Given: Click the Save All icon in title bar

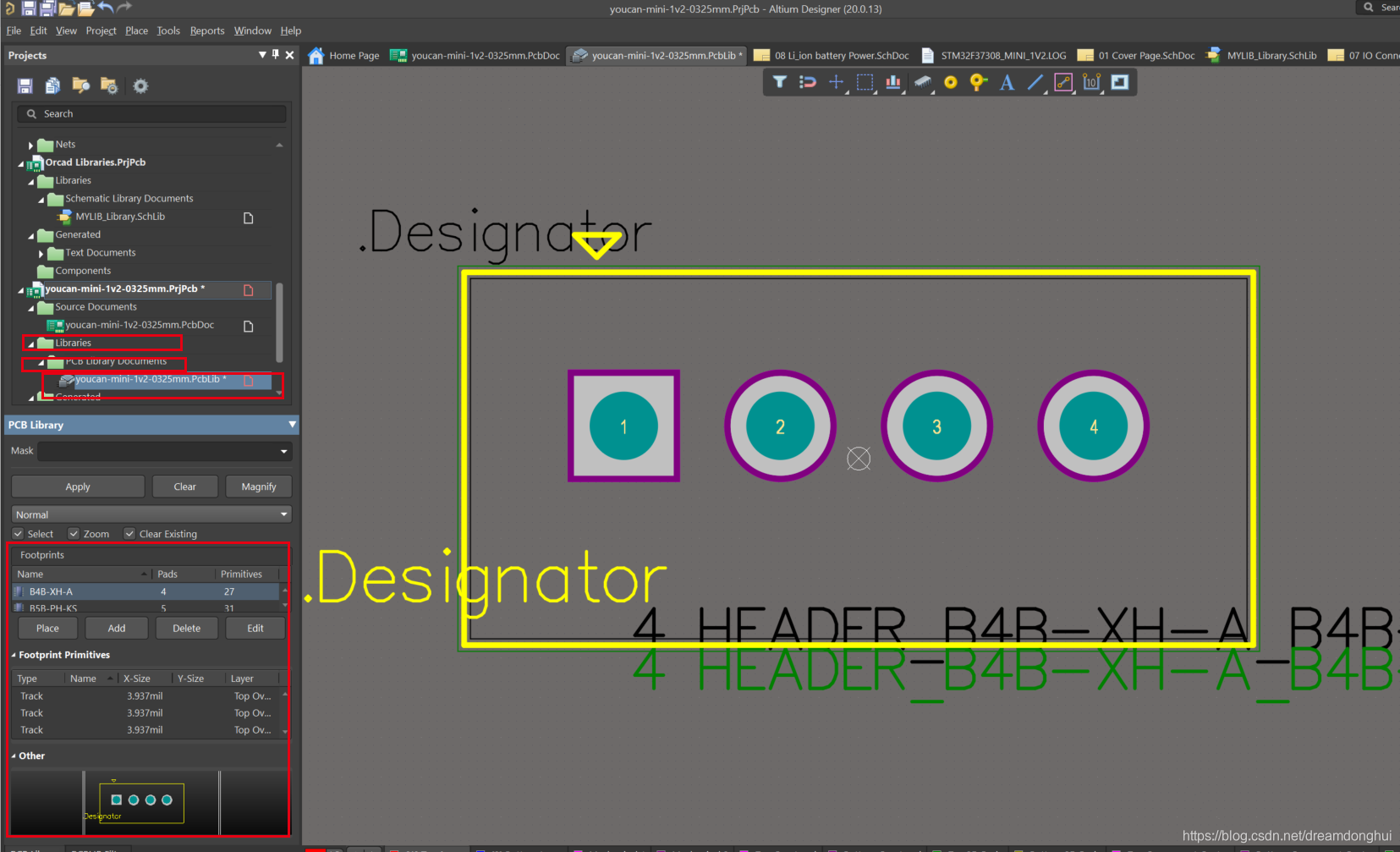Looking at the screenshot, I should click(47, 8).
